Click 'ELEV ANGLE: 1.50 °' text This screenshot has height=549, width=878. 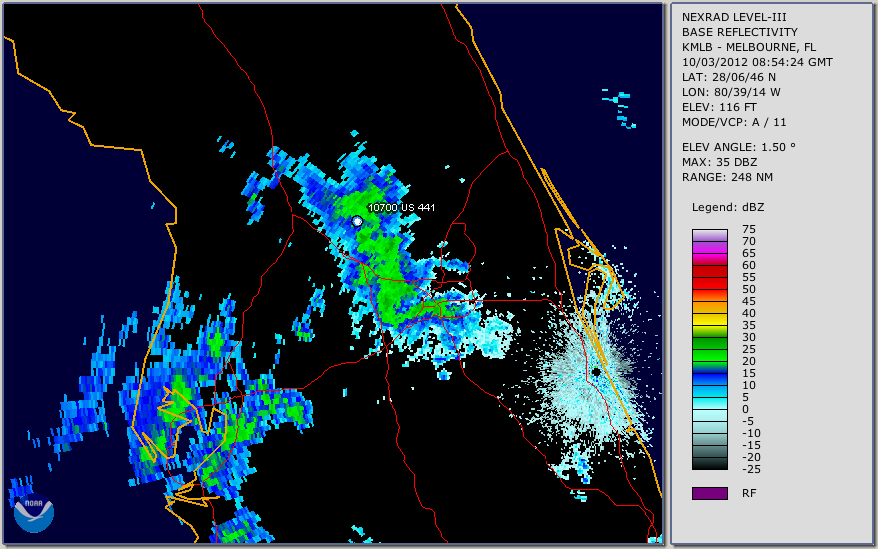tap(739, 147)
